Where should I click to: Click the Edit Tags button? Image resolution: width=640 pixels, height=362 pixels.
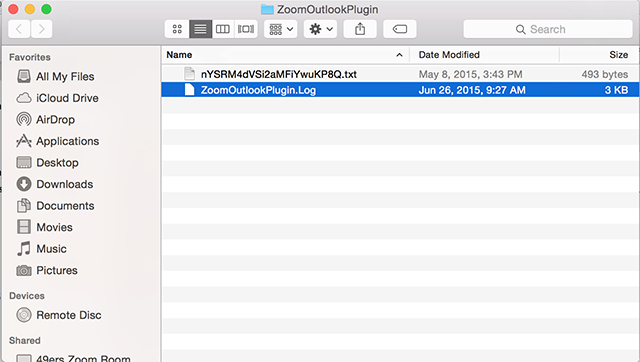click(400, 29)
